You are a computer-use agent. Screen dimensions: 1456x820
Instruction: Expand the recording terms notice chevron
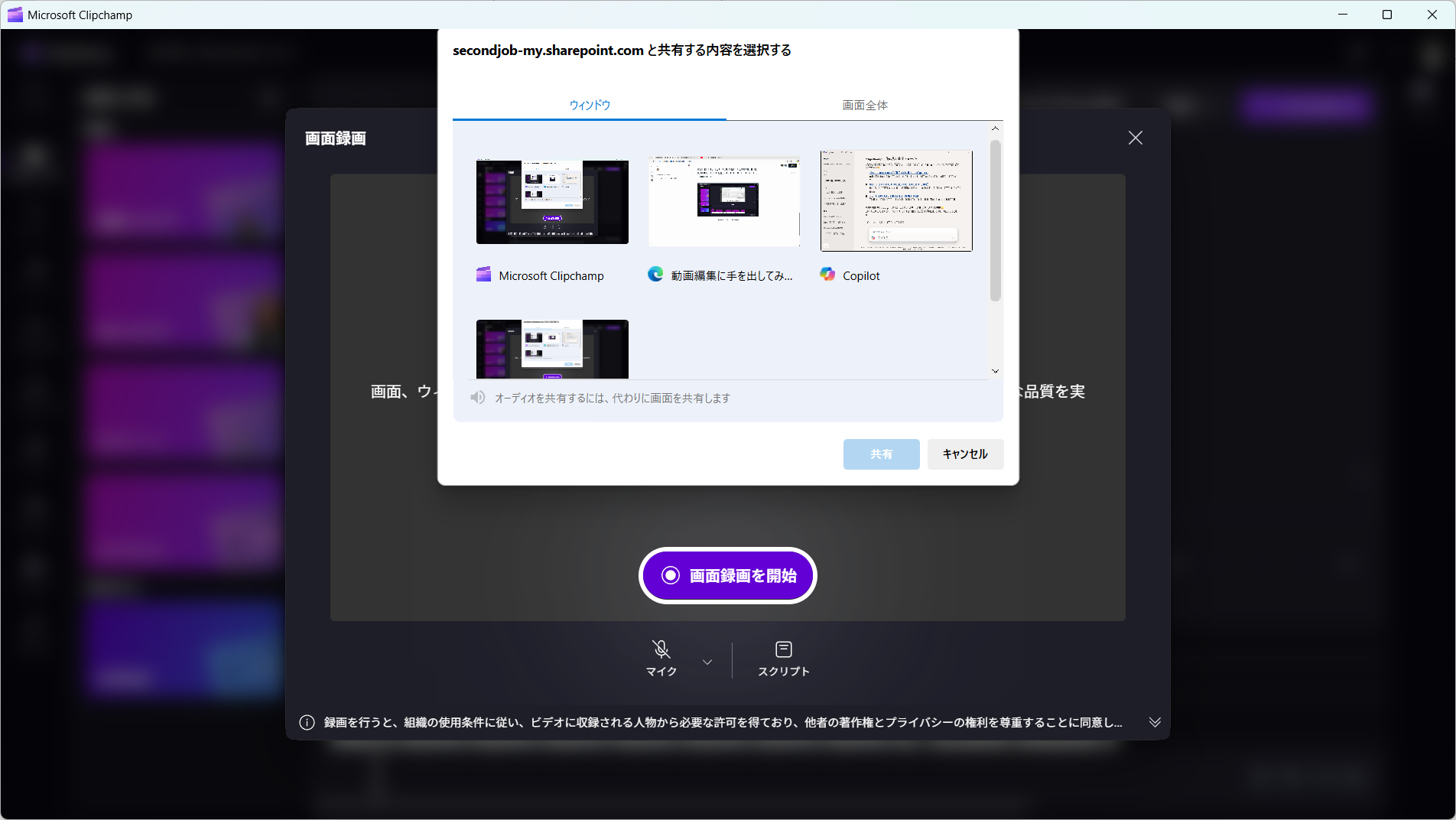click(1155, 722)
